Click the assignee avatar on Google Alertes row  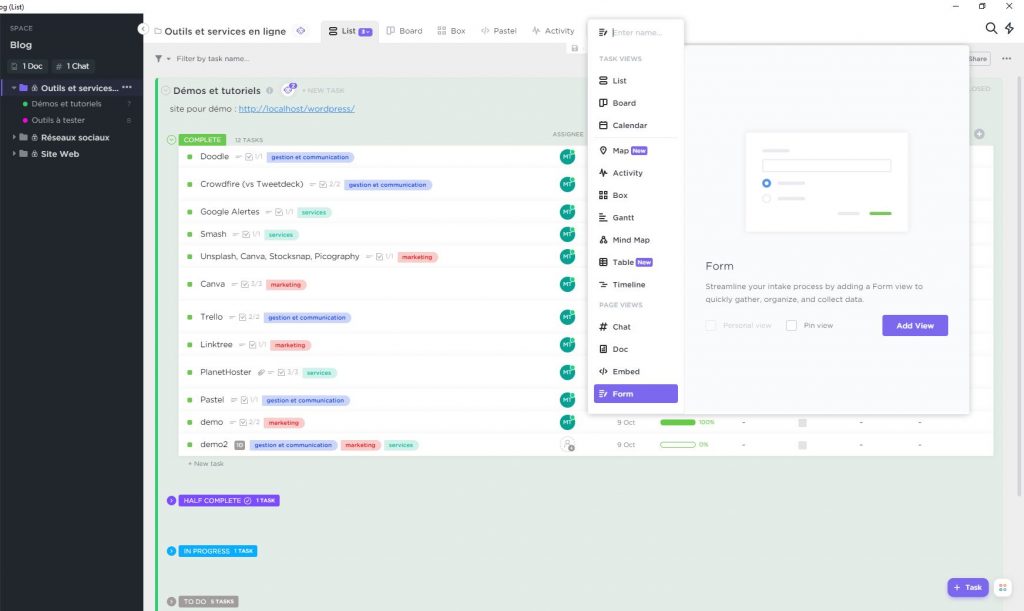click(x=567, y=212)
